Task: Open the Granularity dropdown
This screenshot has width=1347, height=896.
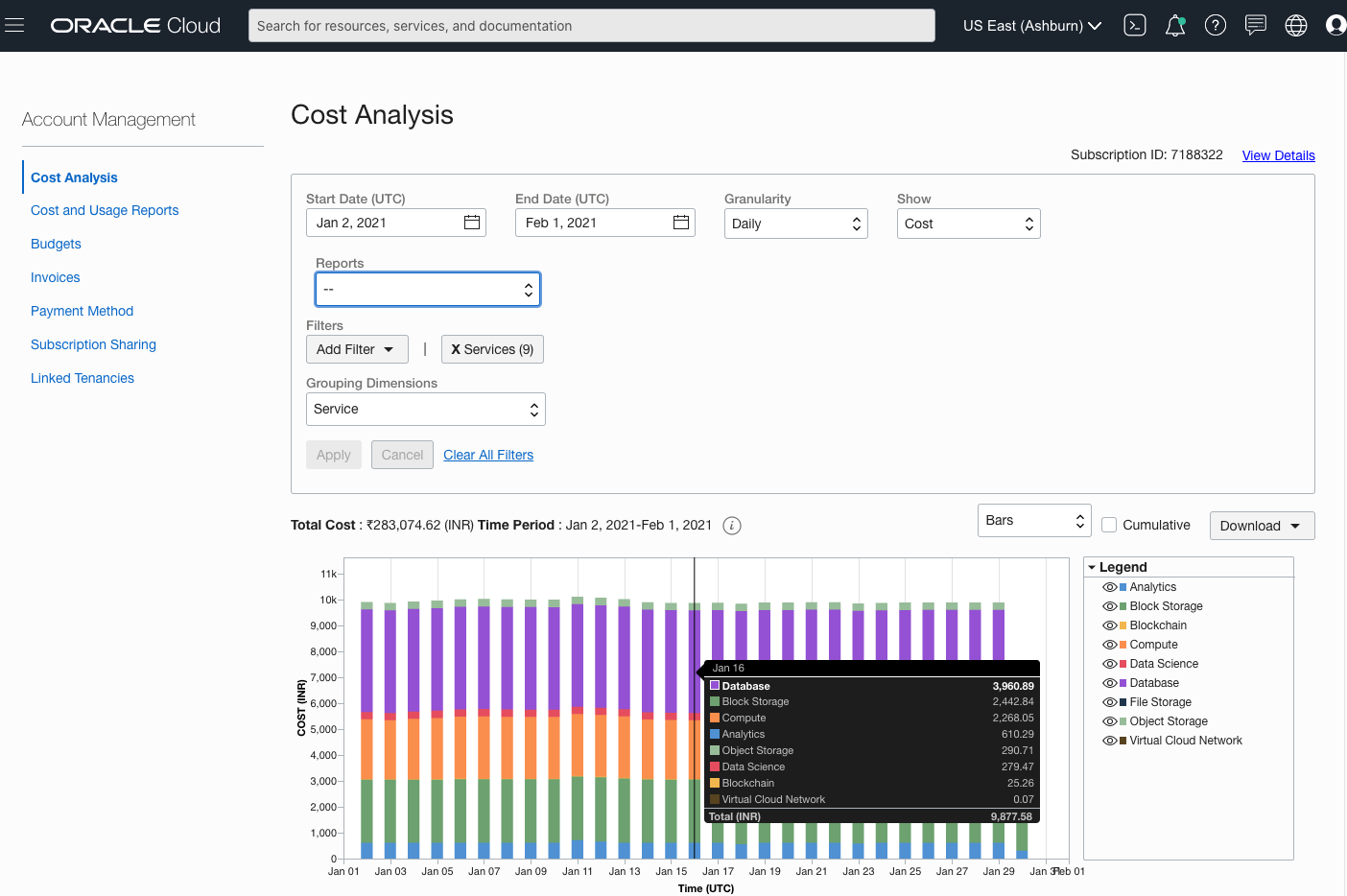Action: tap(795, 223)
